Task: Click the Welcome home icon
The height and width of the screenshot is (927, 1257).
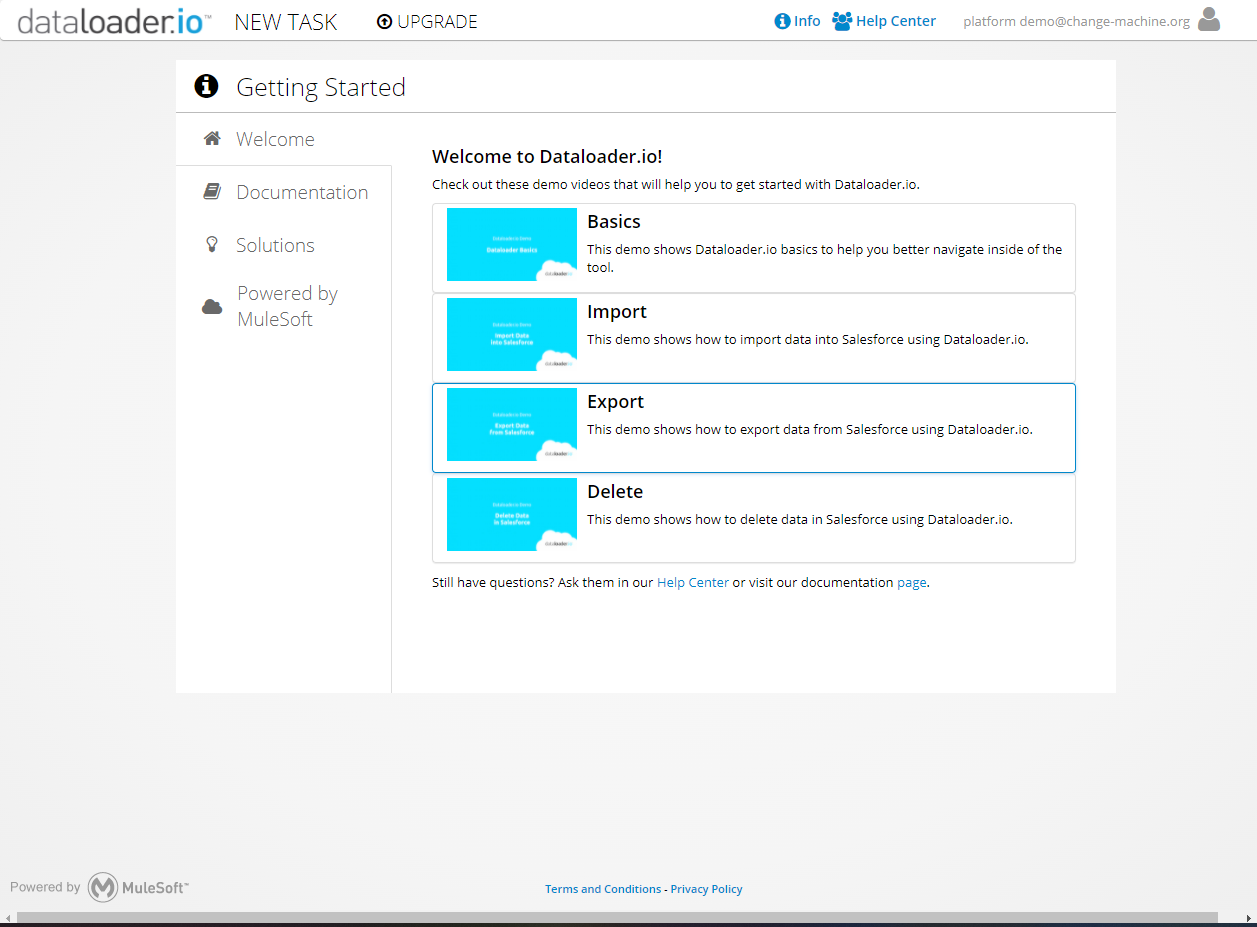Action: (x=212, y=139)
